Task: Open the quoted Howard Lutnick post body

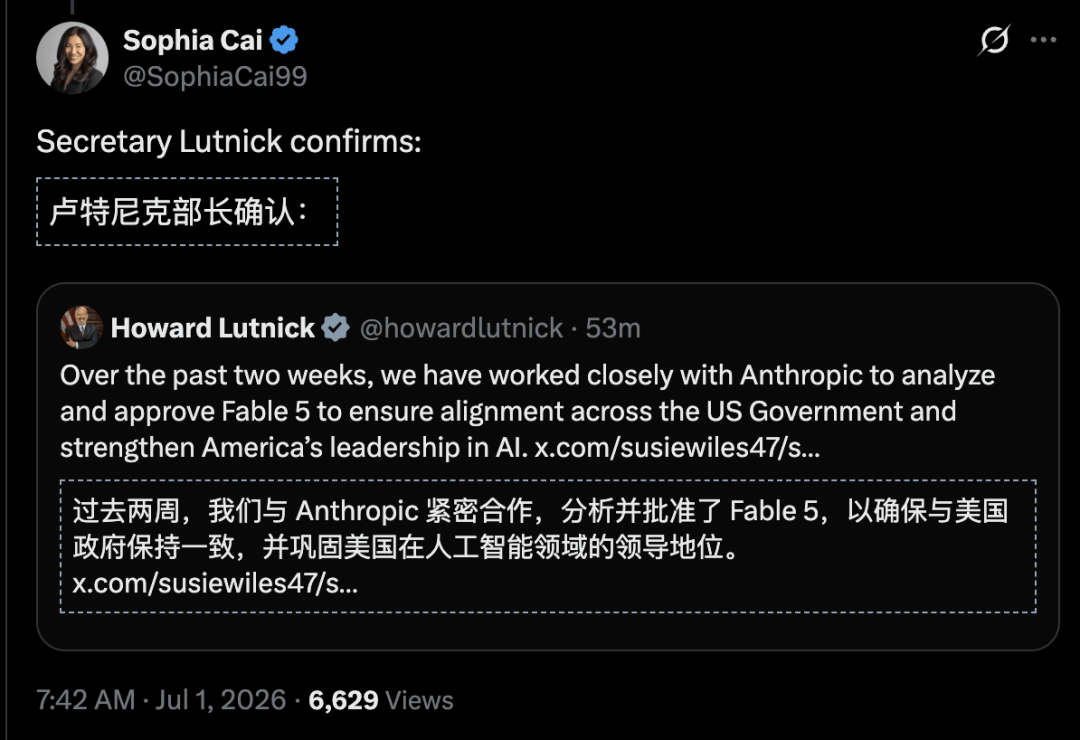Action: (x=528, y=411)
